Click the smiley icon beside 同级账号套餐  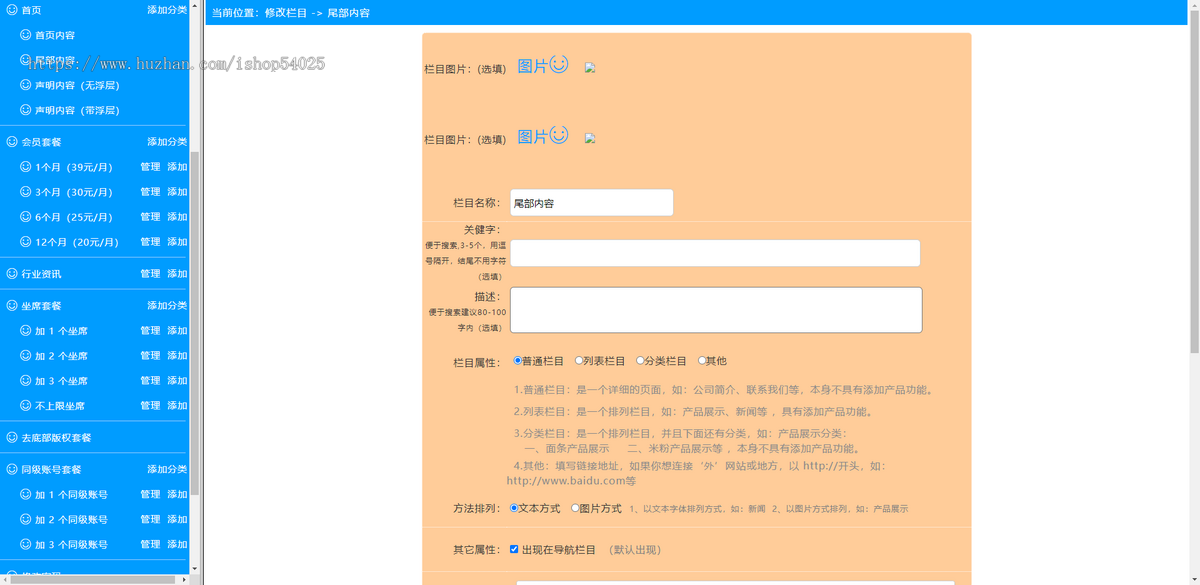tap(12, 470)
